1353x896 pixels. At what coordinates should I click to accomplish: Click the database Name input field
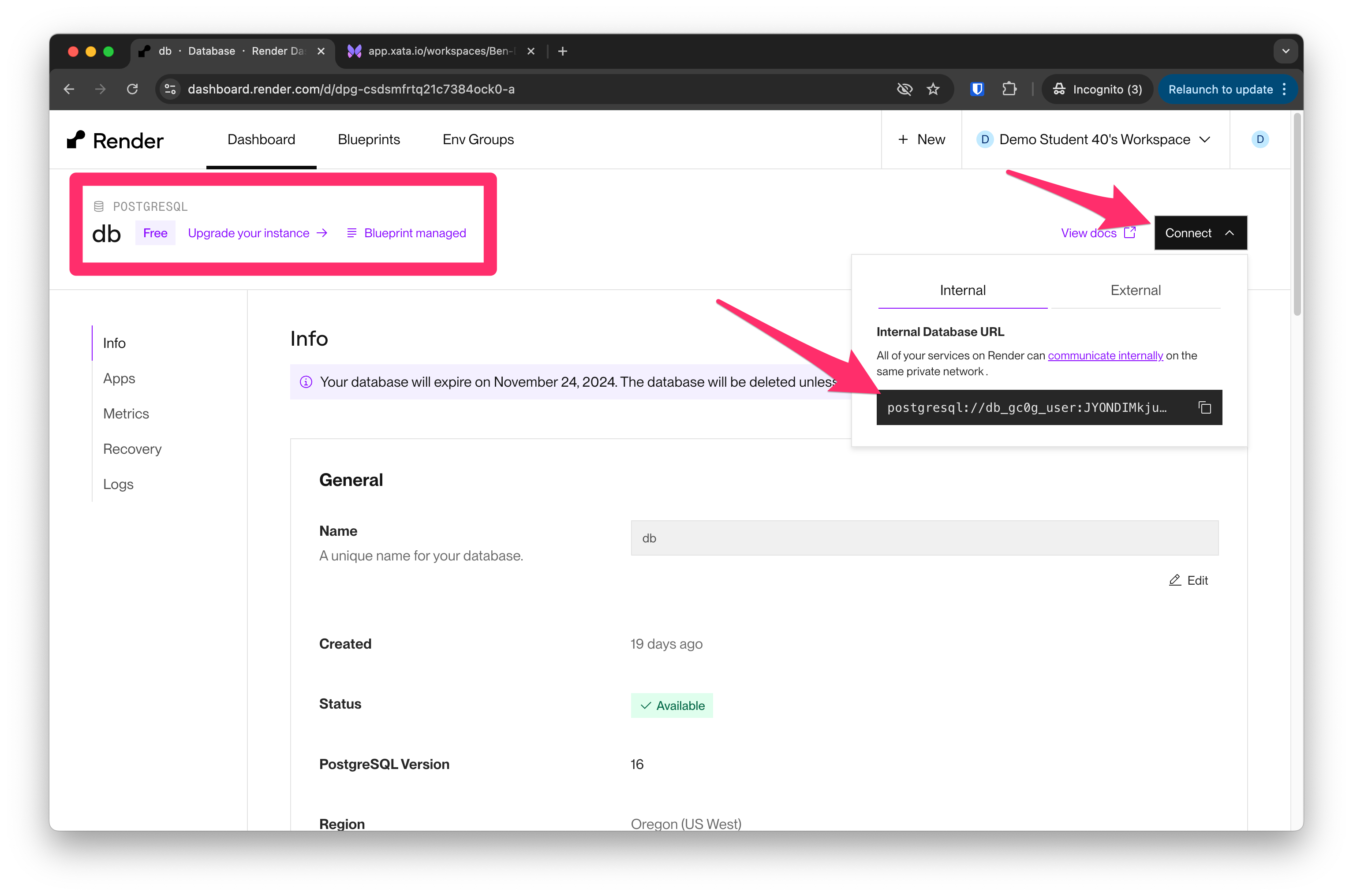click(924, 538)
